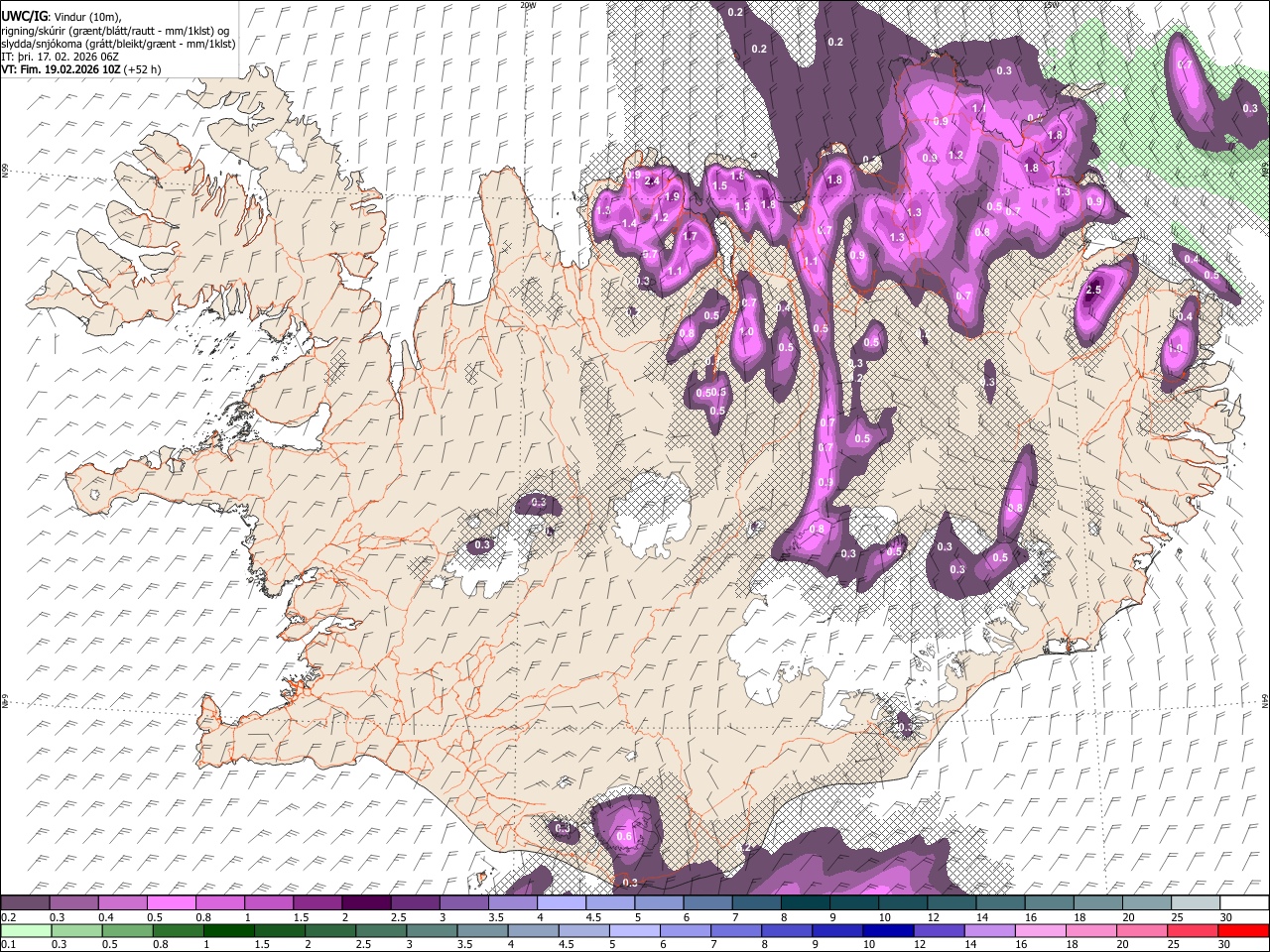Click the 64N latitude label at right edge
The width and height of the screenshot is (1270, 952).
point(1265,701)
